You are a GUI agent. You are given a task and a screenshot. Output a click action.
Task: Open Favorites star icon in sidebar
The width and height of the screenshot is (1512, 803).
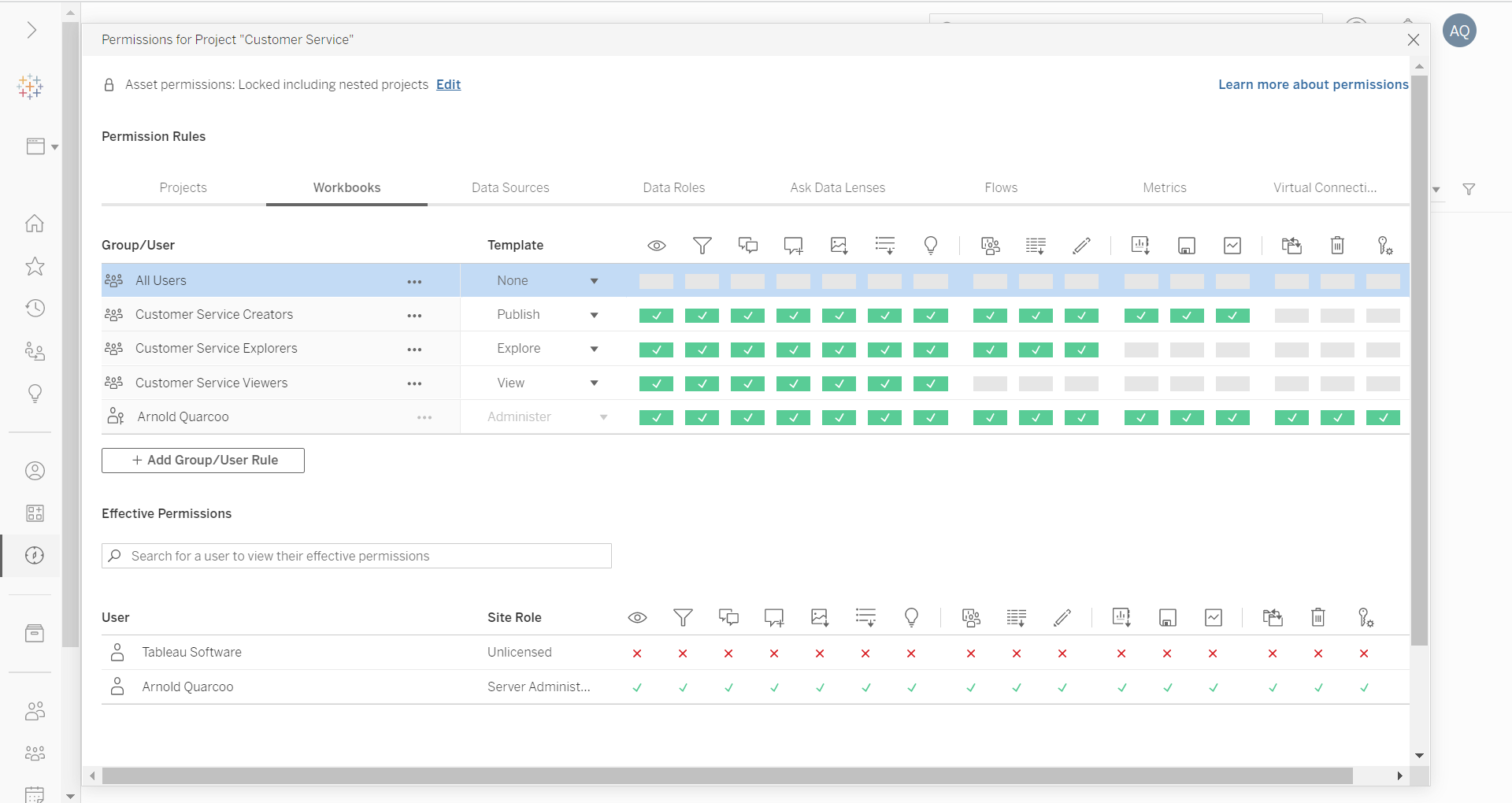pyautogui.click(x=35, y=266)
